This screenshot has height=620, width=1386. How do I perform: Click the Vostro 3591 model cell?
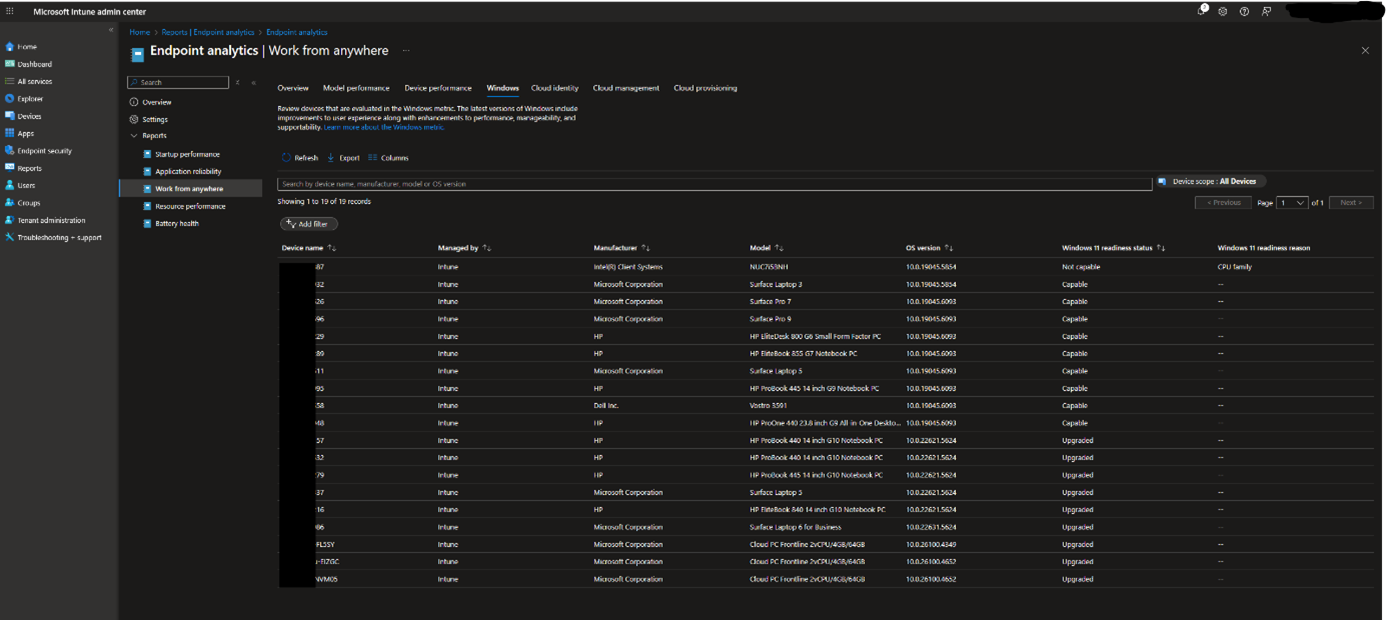coord(769,406)
